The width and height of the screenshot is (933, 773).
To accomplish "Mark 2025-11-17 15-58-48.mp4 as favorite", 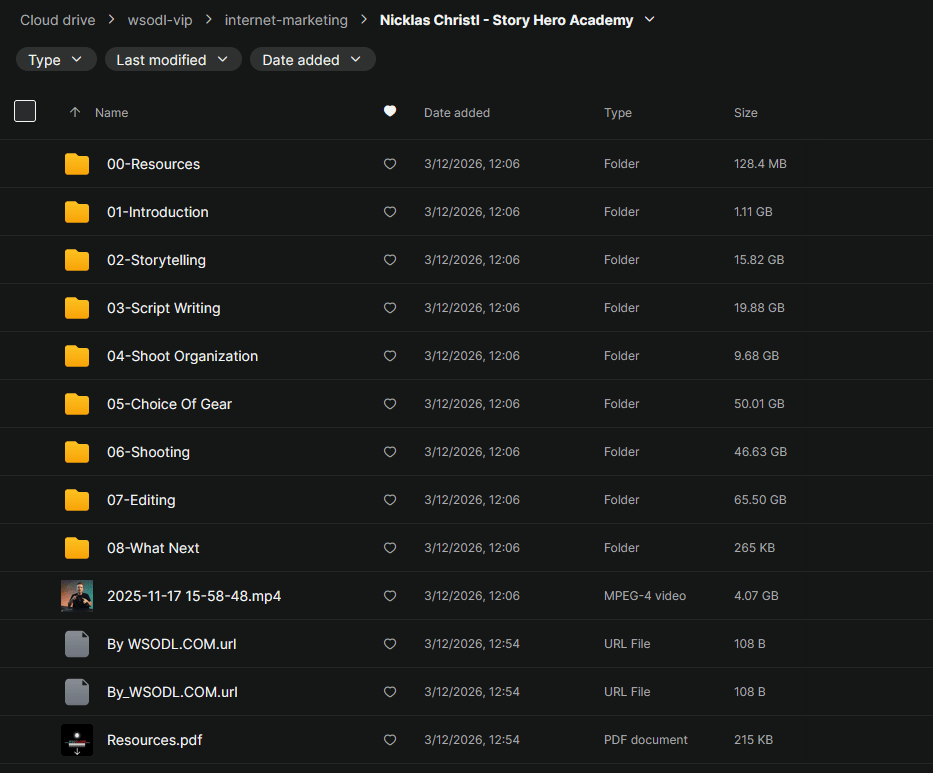I will click(390, 596).
